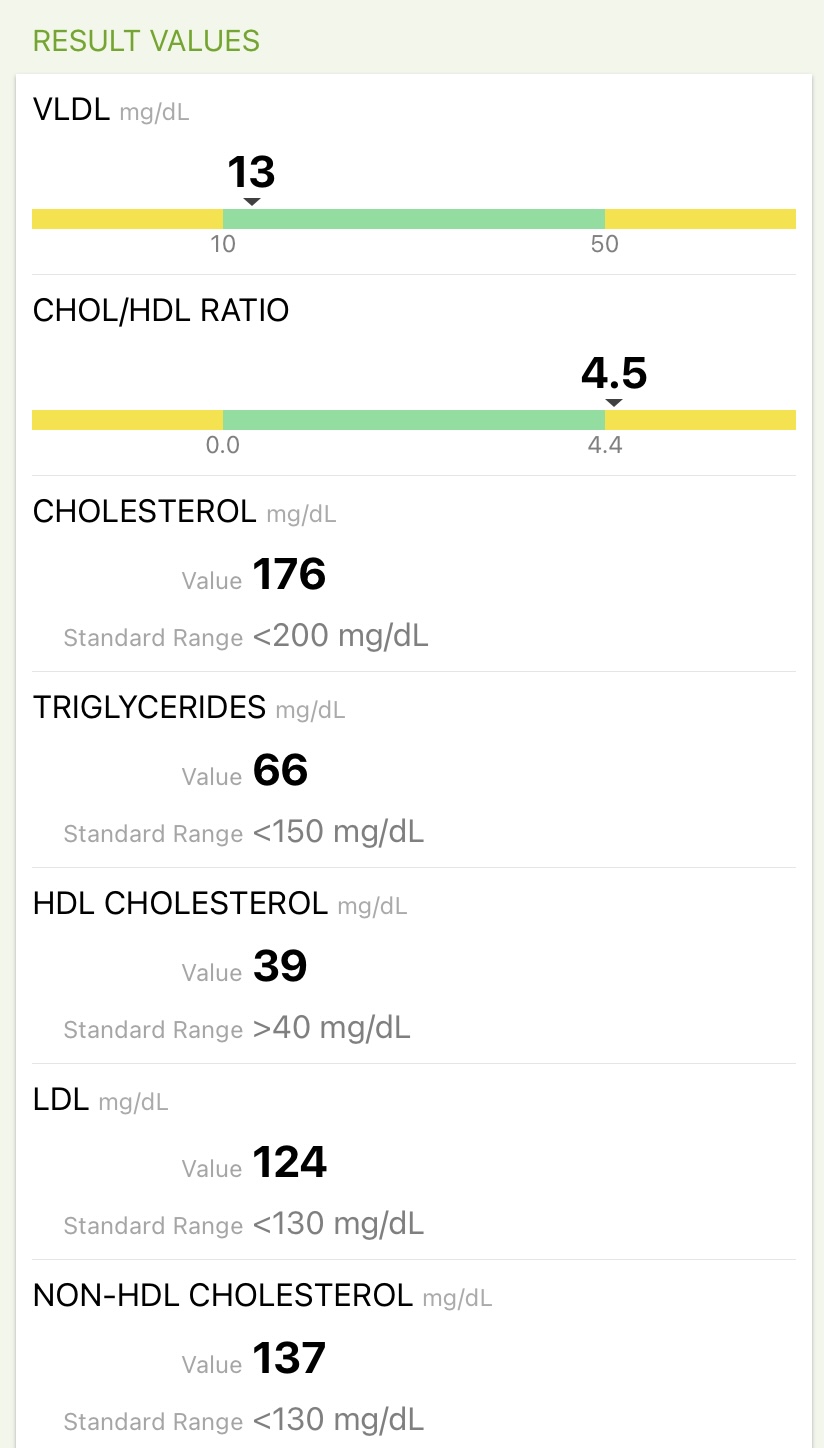
Task: Tap the LDL value 124
Action: [x=289, y=1163]
